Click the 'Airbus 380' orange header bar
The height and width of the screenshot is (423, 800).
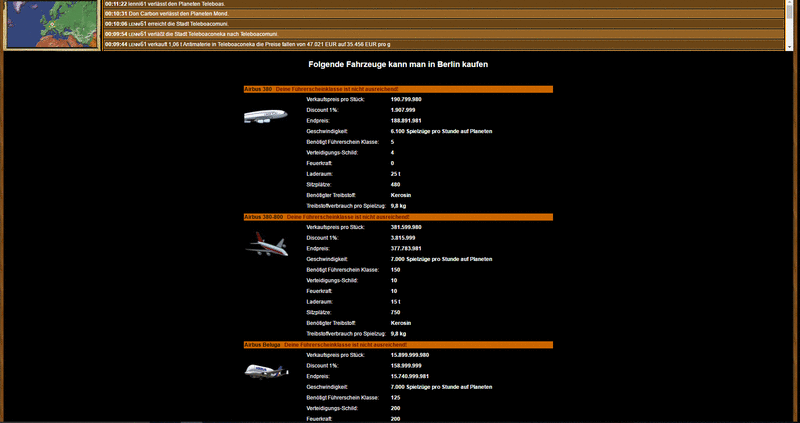398,89
